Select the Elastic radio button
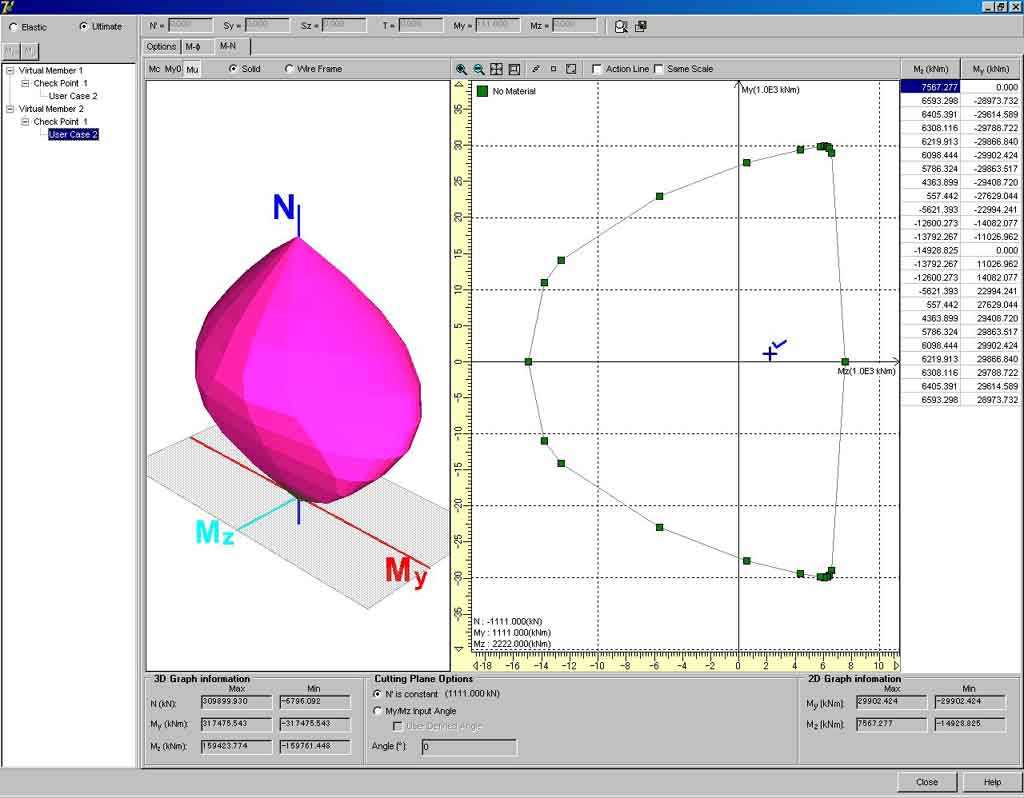This screenshot has height=798, width=1024. [13, 27]
